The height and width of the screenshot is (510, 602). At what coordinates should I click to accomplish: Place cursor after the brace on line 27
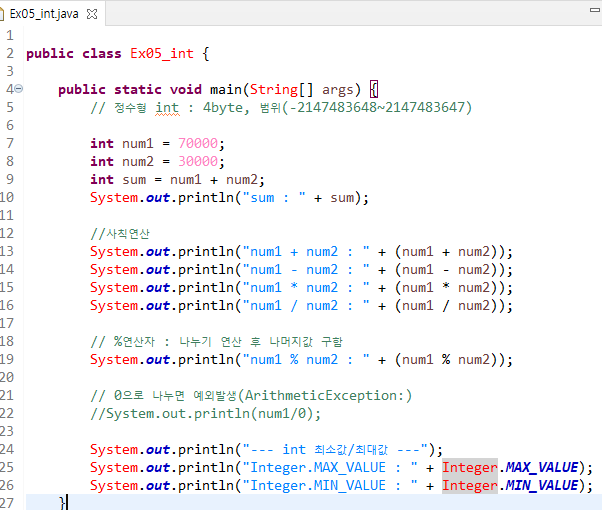(68, 503)
